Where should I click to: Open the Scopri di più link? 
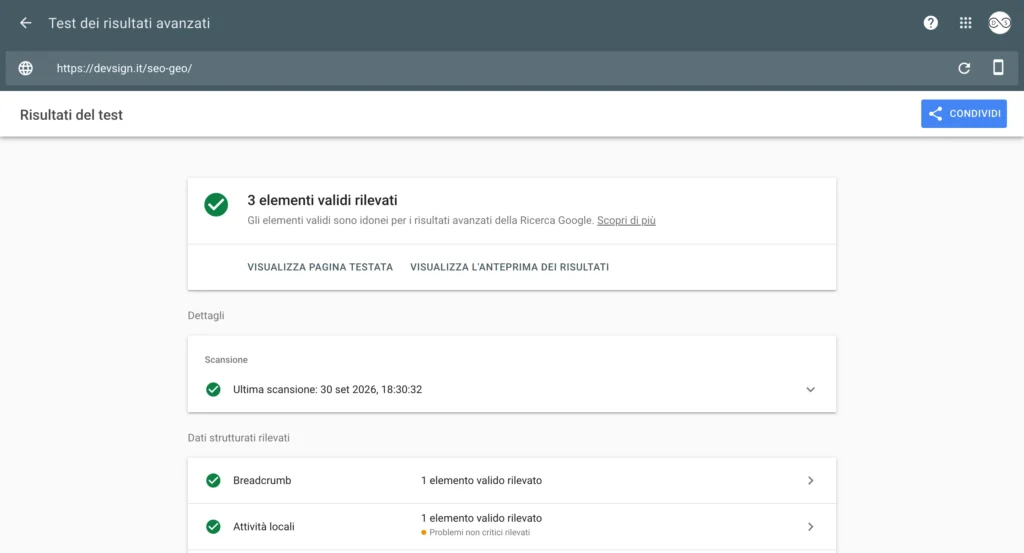tap(626, 221)
